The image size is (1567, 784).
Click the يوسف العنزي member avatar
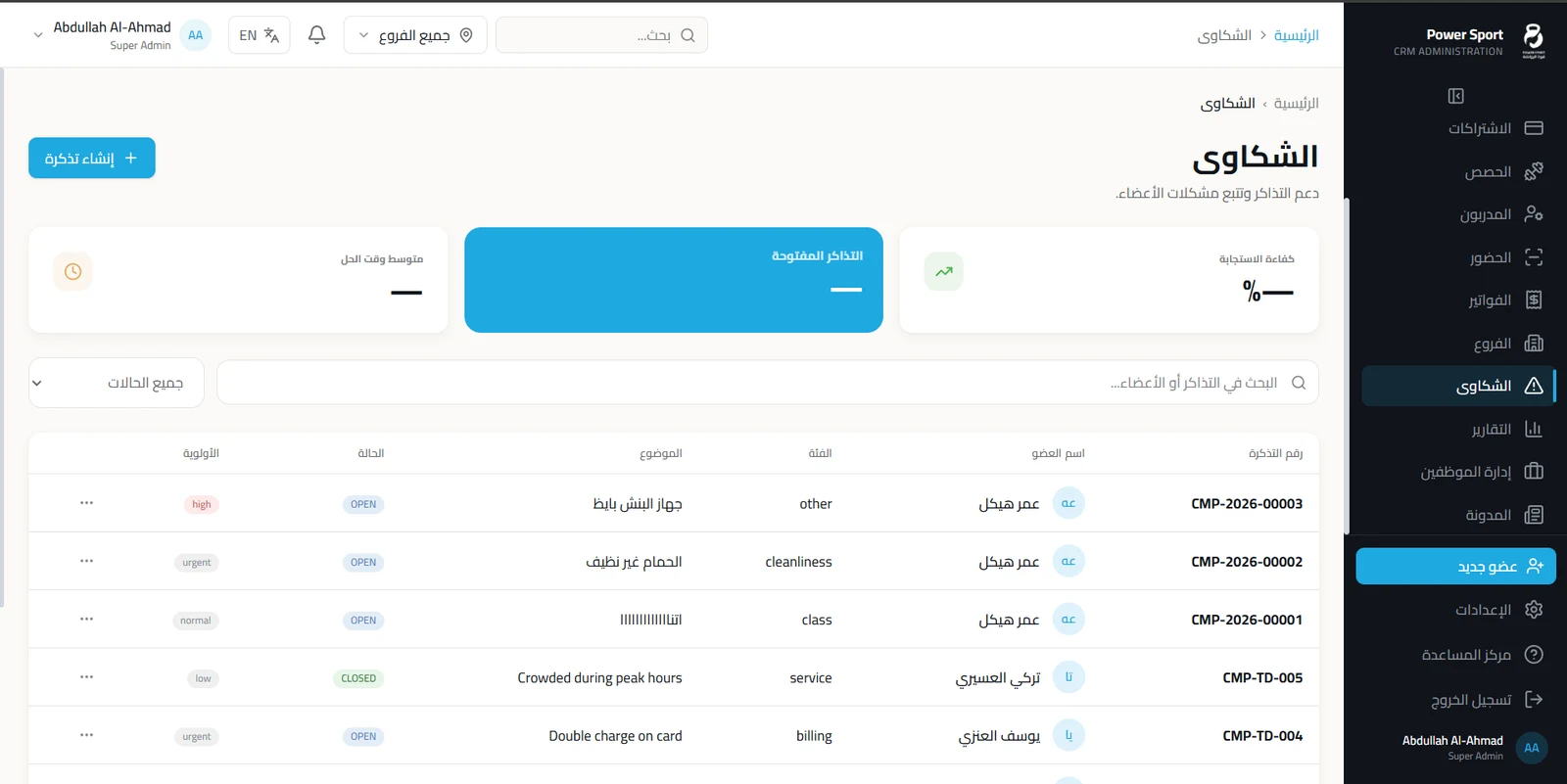(x=1068, y=735)
